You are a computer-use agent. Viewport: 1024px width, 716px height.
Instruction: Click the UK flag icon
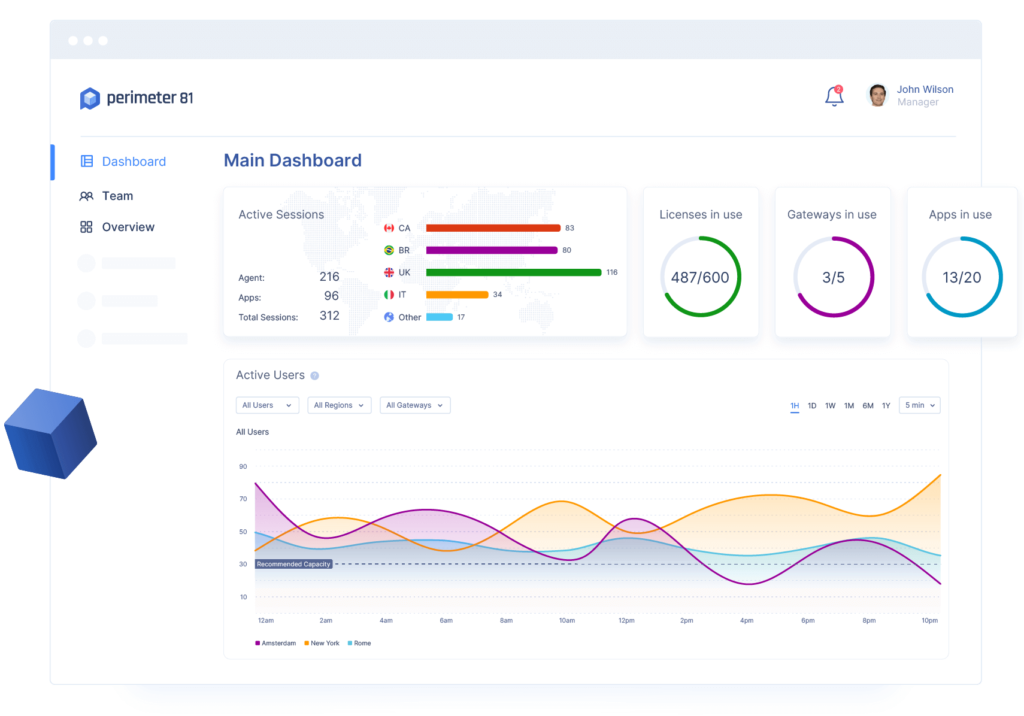tap(388, 272)
